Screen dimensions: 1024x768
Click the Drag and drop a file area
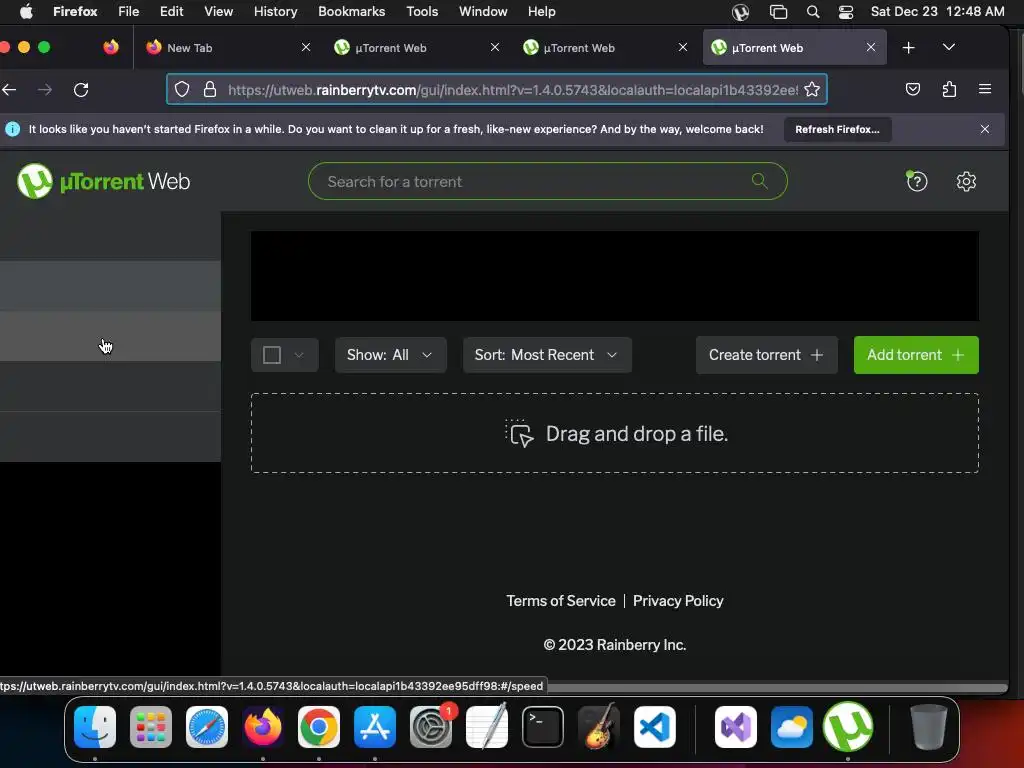coord(615,433)
